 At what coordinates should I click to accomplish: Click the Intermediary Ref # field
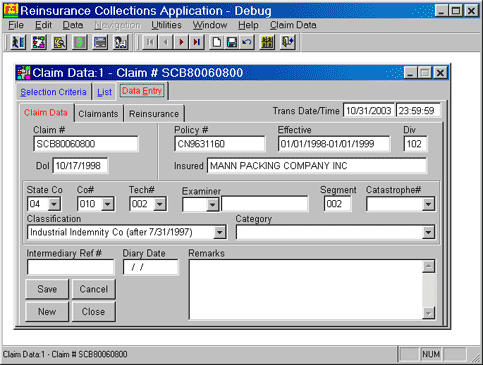click(71, 267)
